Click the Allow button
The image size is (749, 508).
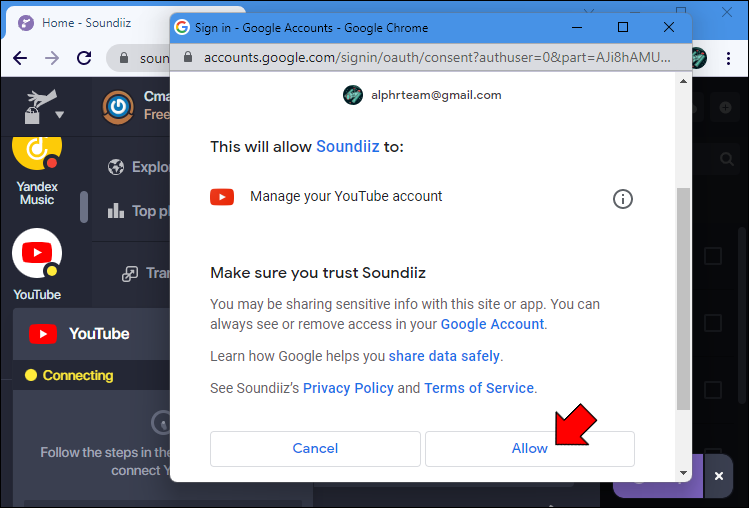(530, 449)
